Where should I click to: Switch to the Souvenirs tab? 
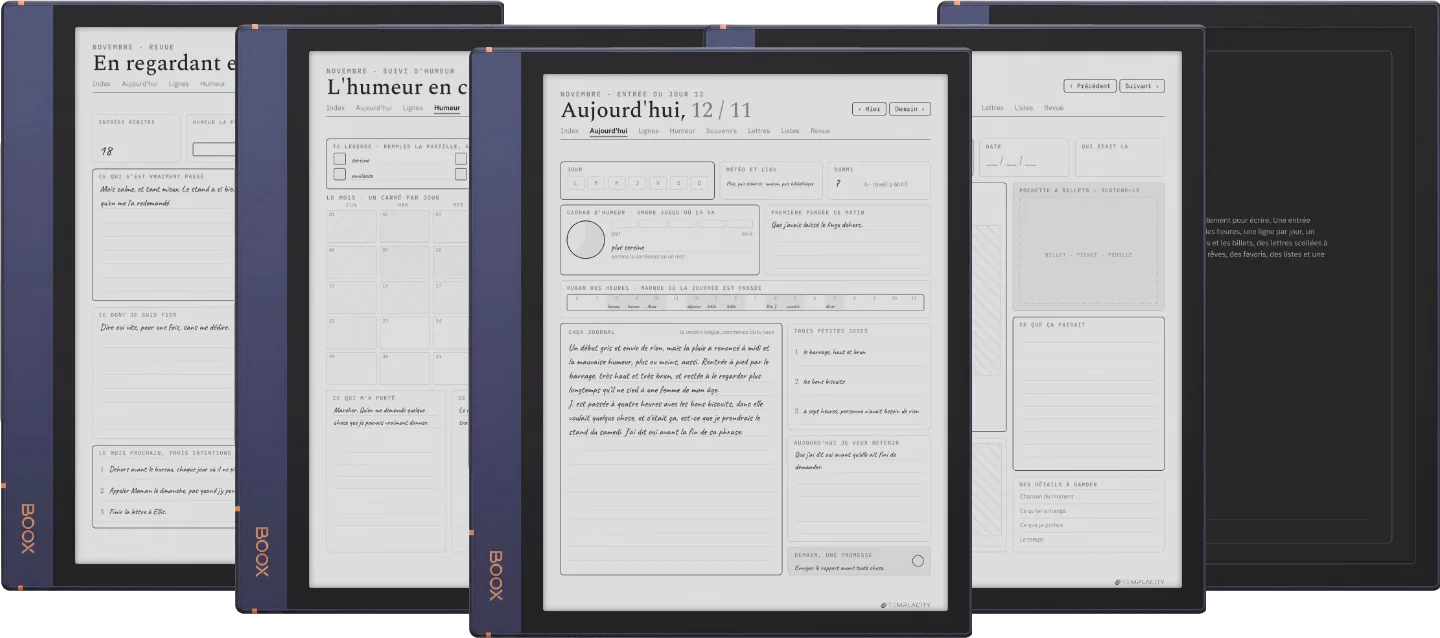(720, 131)
